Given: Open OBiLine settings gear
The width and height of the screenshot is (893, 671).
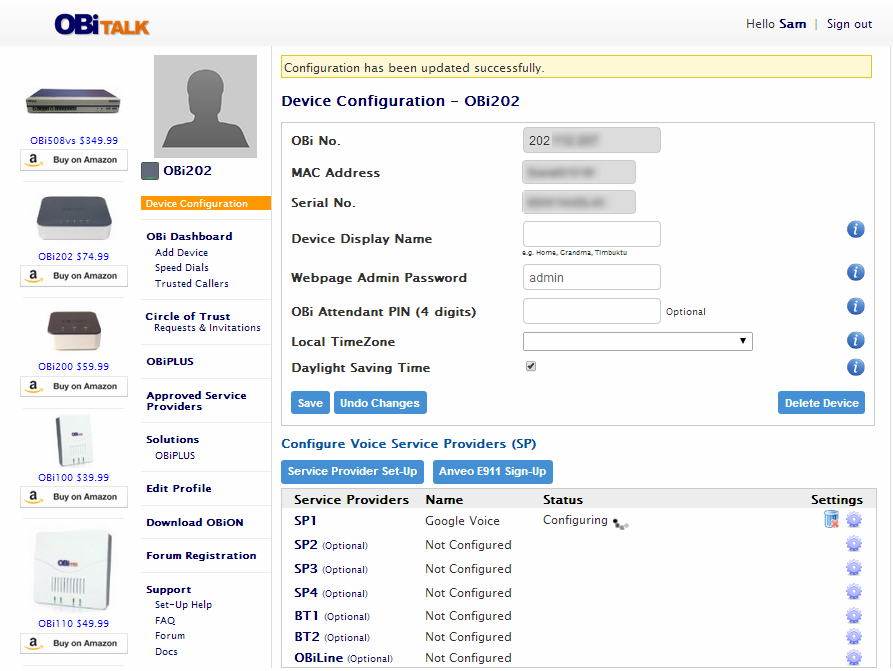Looking at the screenshot, I should click(x=854, y=657).
